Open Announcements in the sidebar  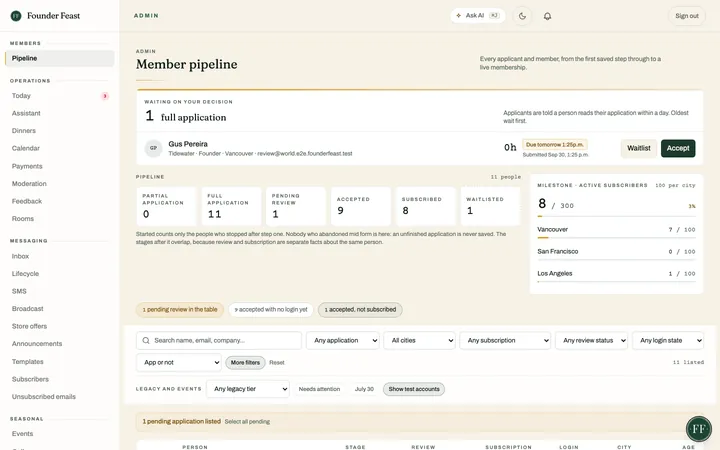pos(59,343)
